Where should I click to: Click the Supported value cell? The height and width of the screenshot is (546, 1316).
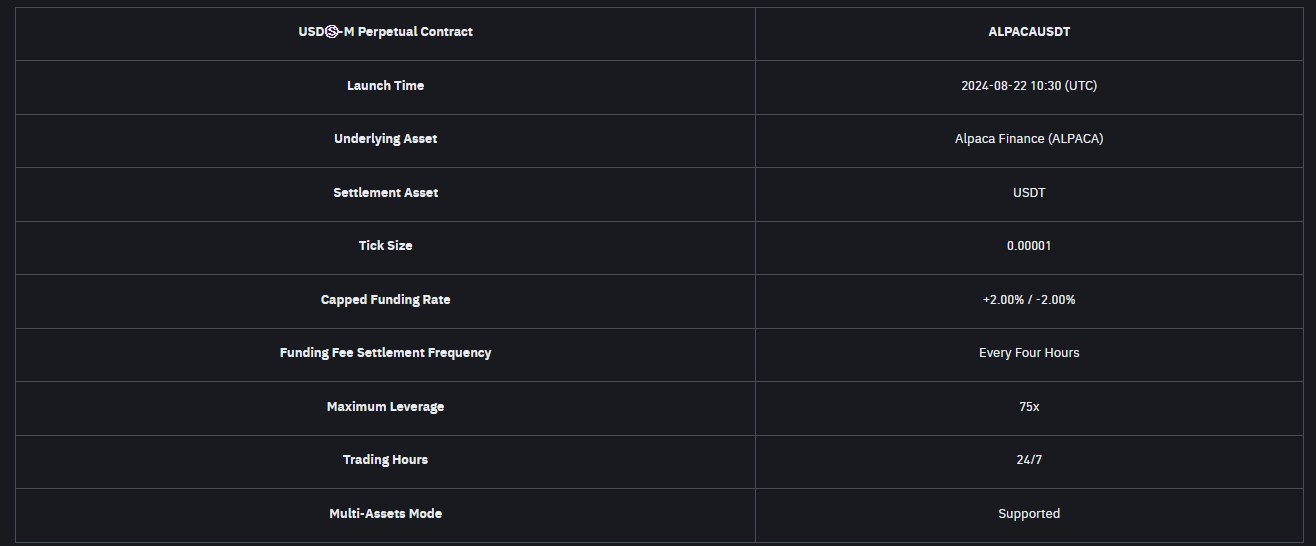pos(1029,514)
